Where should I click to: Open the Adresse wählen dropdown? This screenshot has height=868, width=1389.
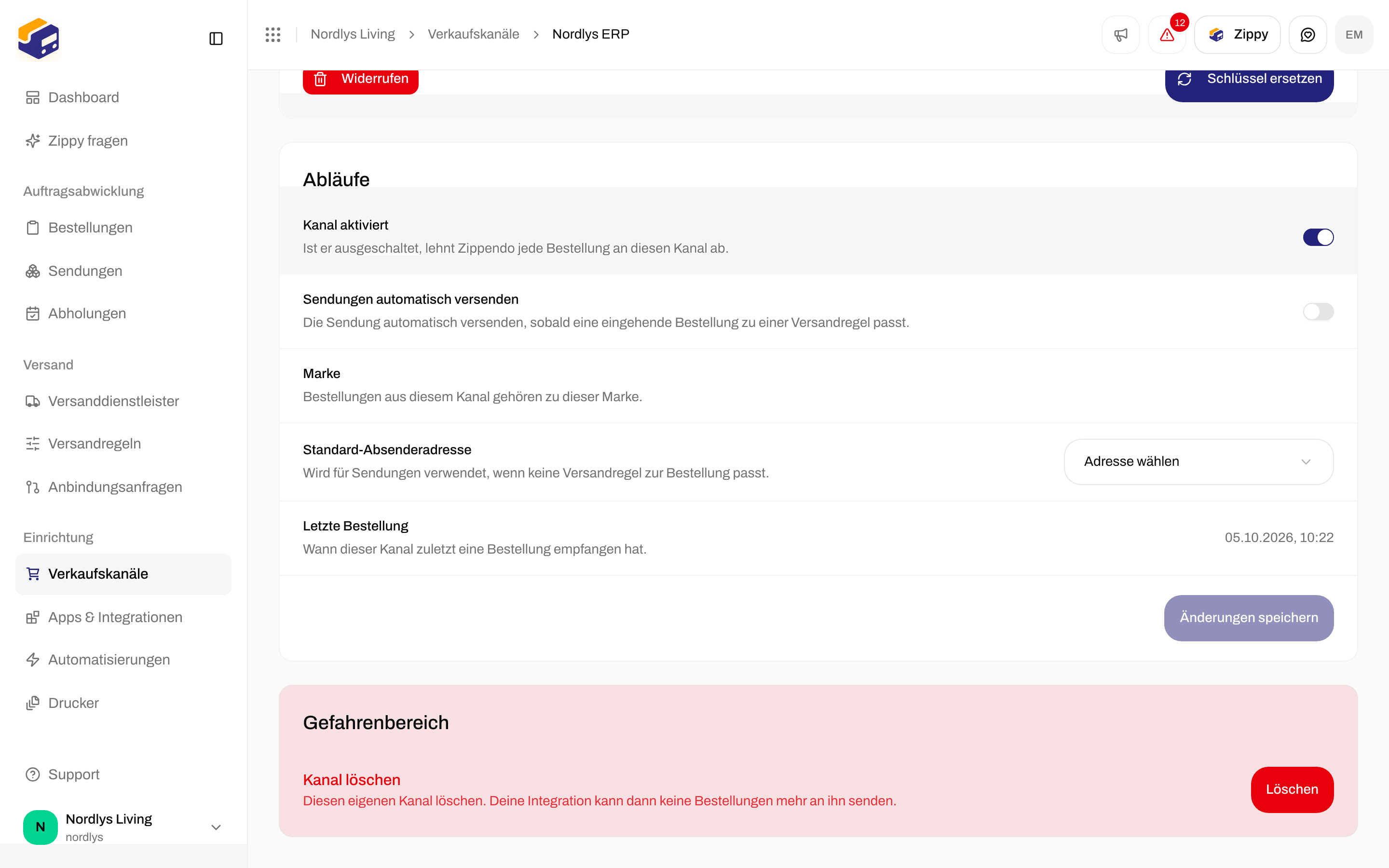point(1198,461)
